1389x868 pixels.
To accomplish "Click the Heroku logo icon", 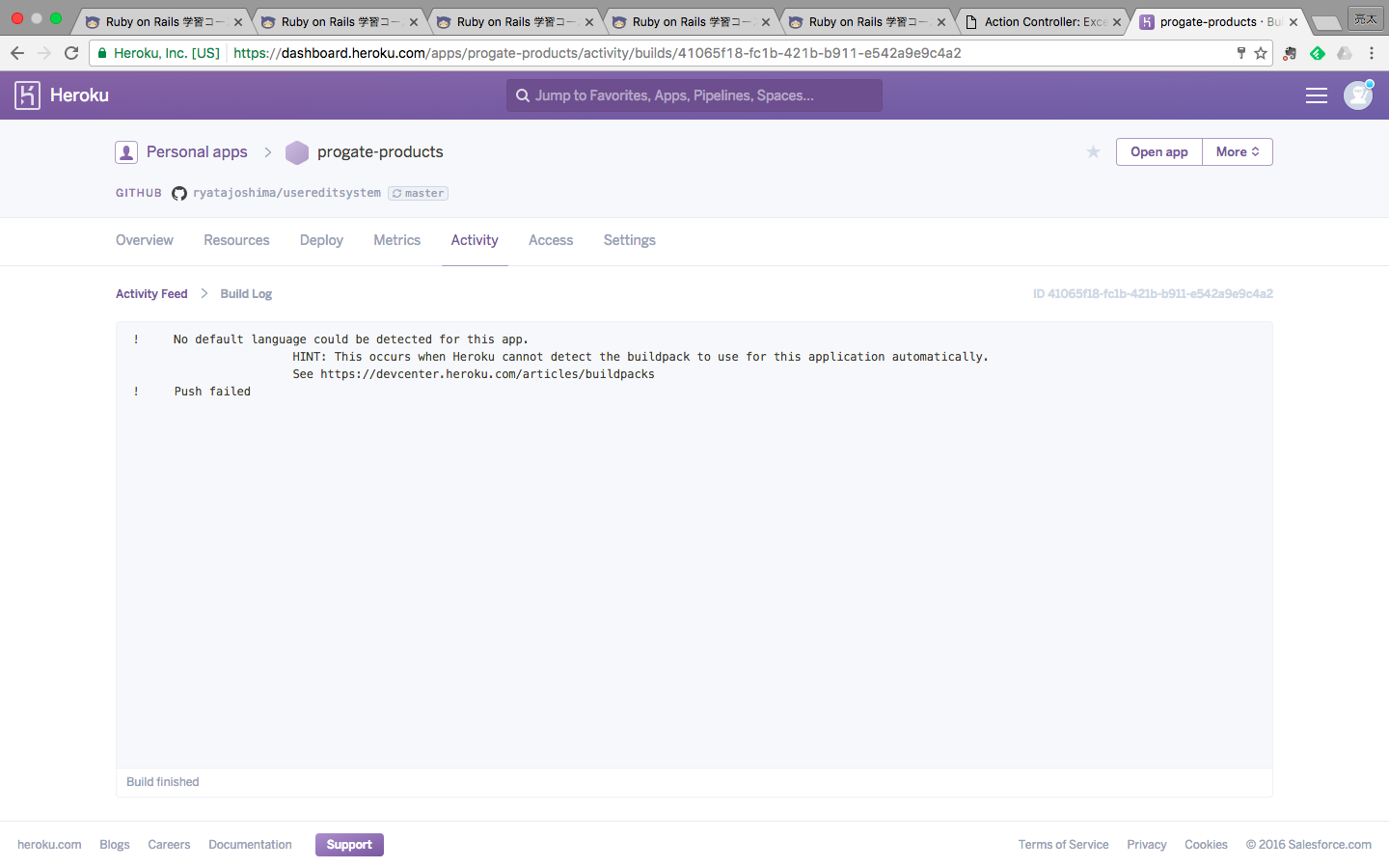I will click(x=27, y=95).
